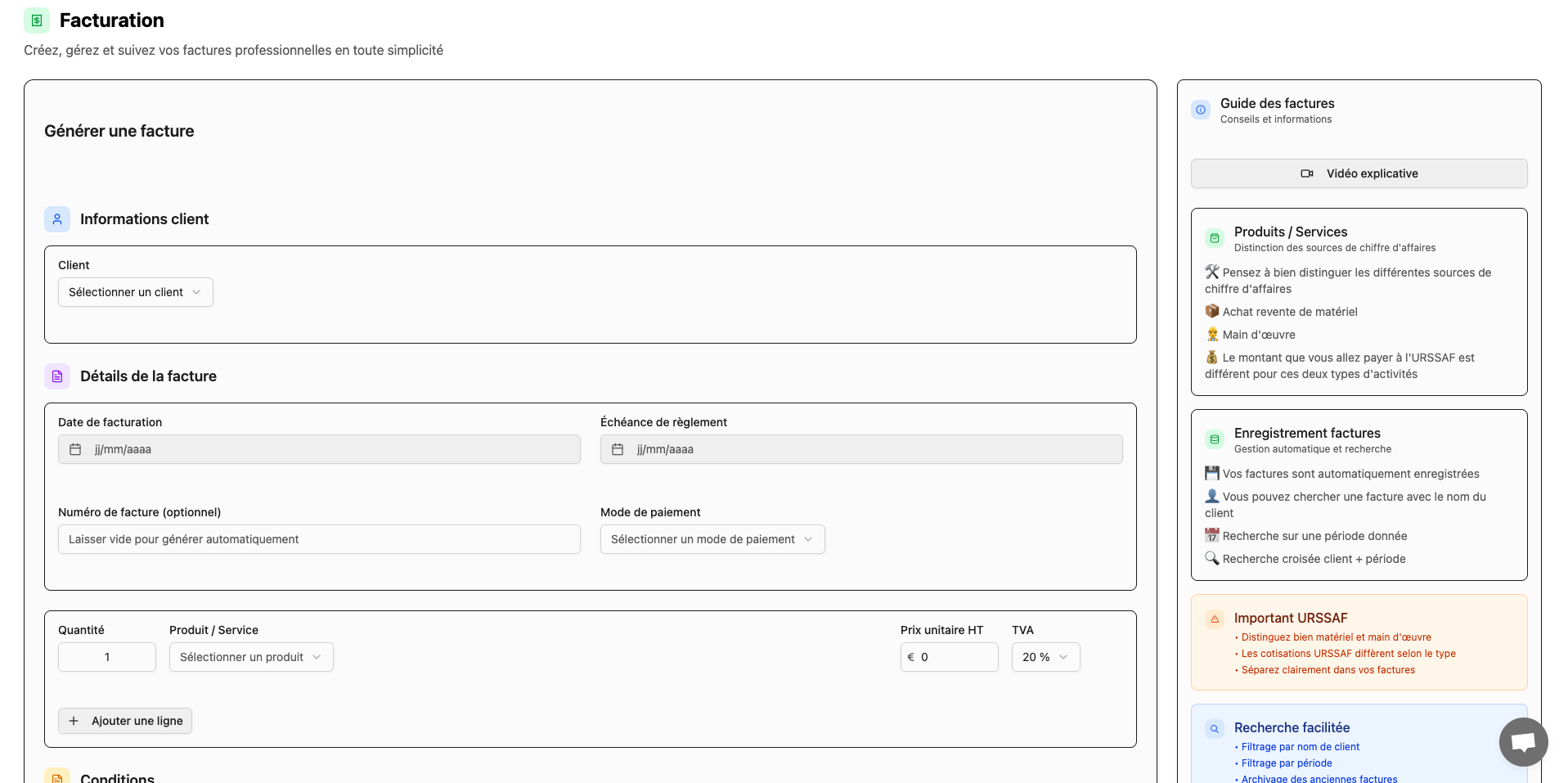Click the Guide des factures title
The height and width of the screenshot is (783, 1568).
click(1278, 103)
